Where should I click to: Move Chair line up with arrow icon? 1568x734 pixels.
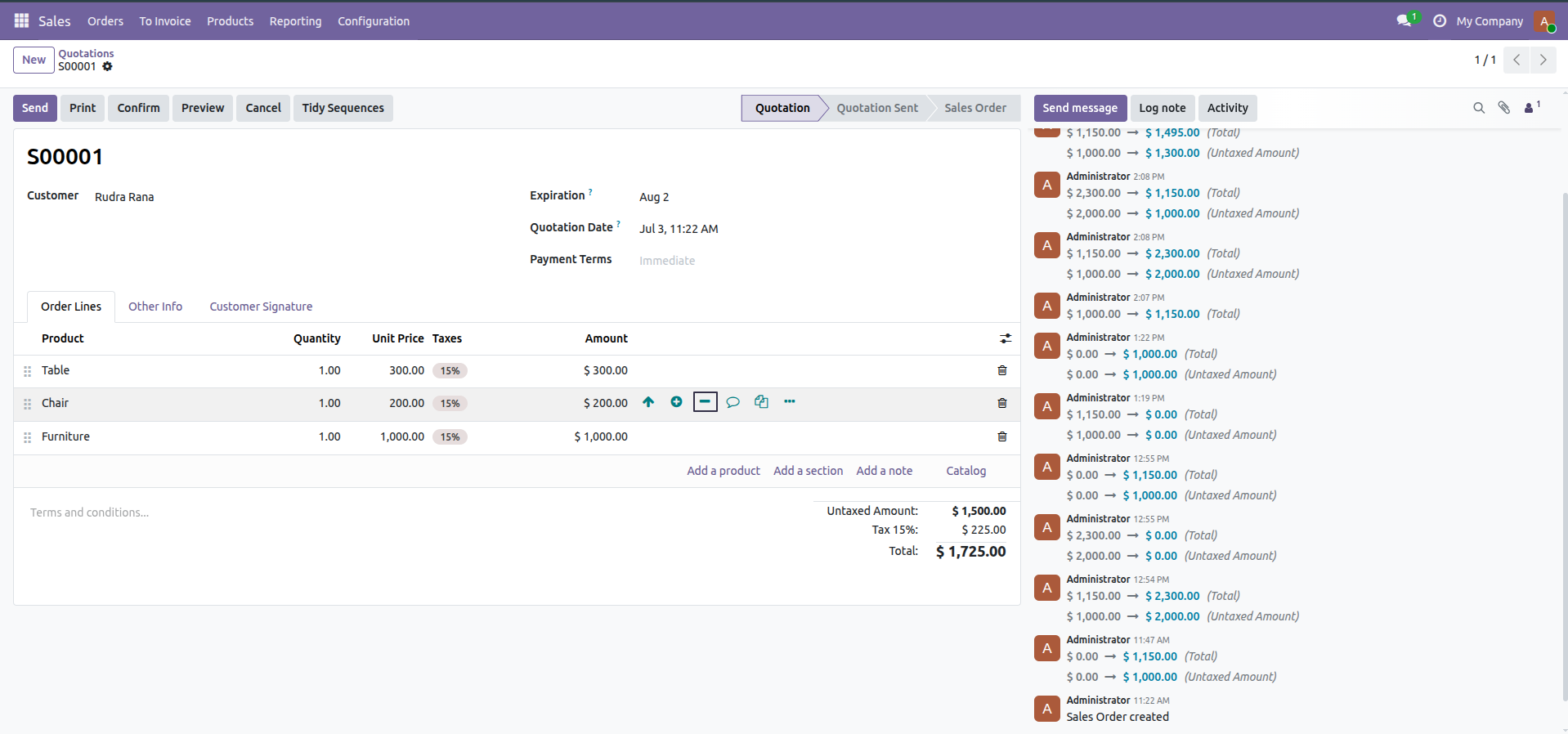coord(648,401)
